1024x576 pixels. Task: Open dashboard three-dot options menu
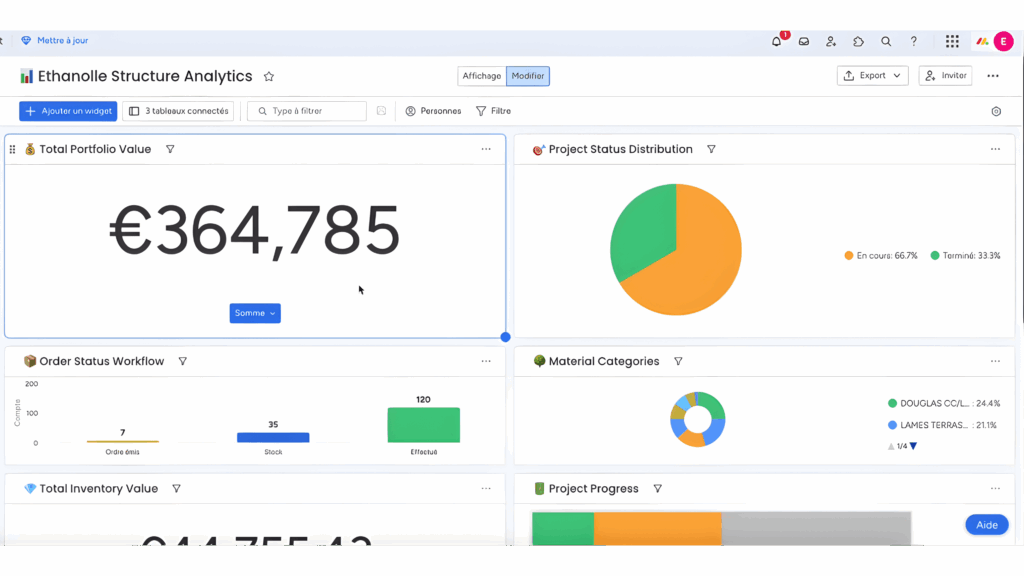point(993,76)
